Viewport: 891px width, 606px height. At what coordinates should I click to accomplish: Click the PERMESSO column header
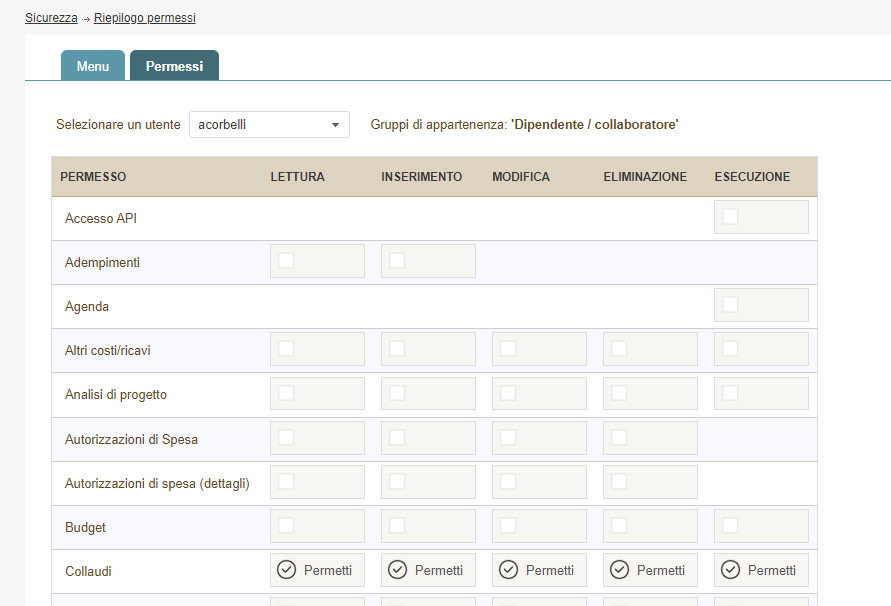click(93, 177)
